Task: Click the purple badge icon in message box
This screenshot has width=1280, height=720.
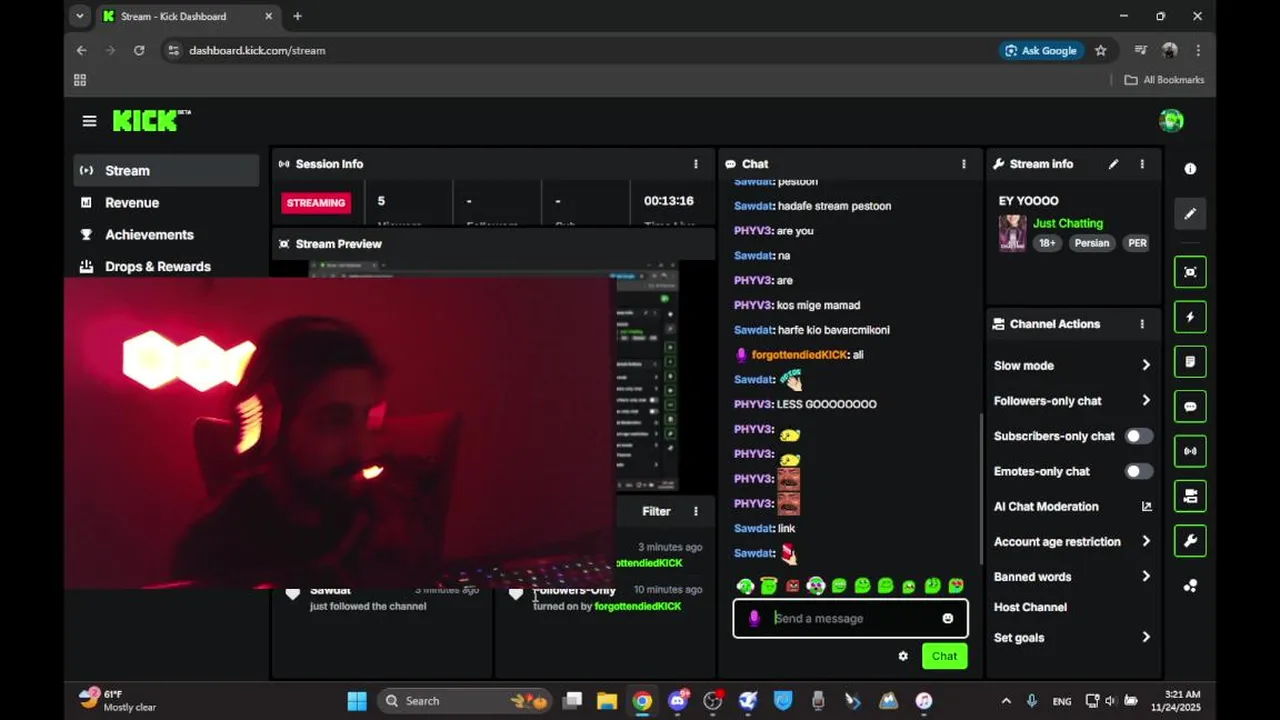Action: coord(754,618)
